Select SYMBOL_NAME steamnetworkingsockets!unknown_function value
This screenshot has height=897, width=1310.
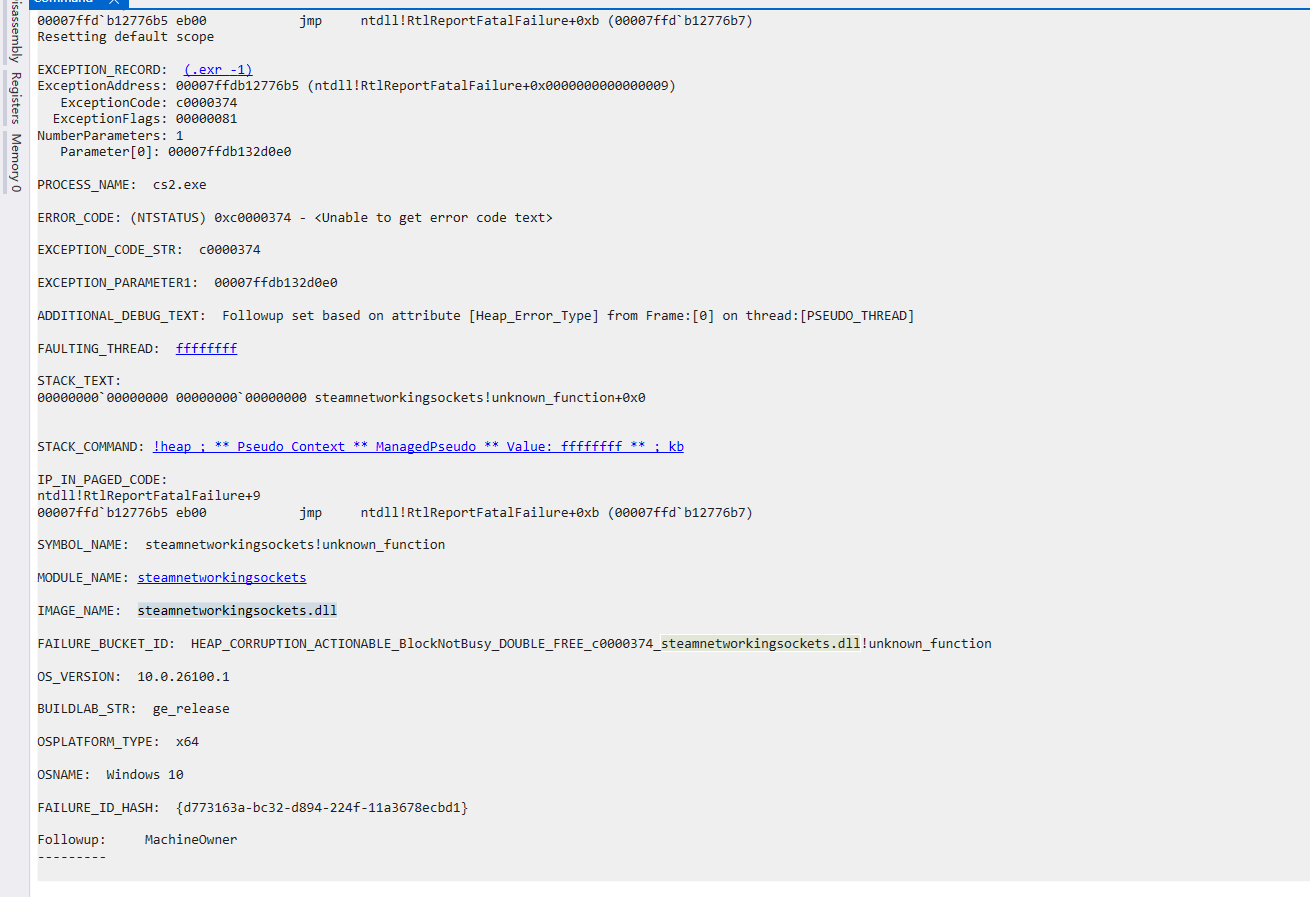click(295, 545)
